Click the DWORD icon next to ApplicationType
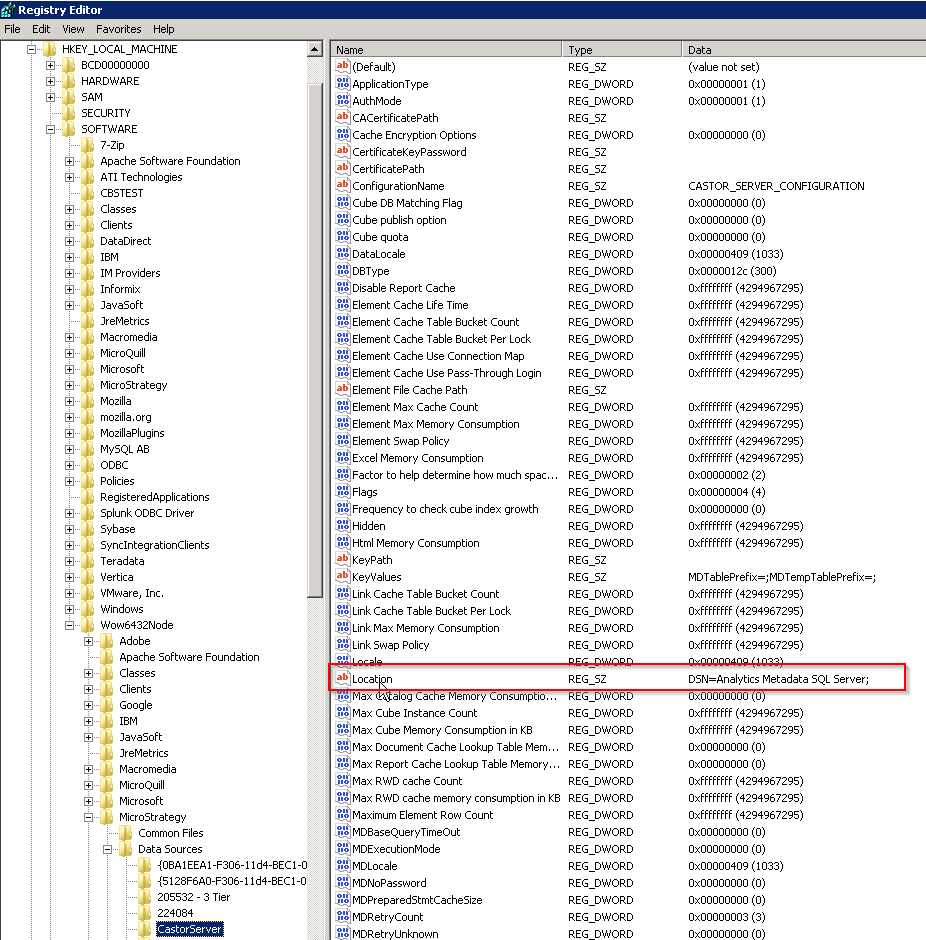 [x=342, y=84]
